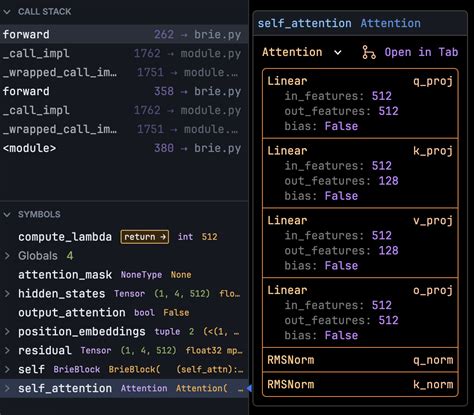Click the self_attention title in popup header

pyautogui.click(x=304, y=23)
